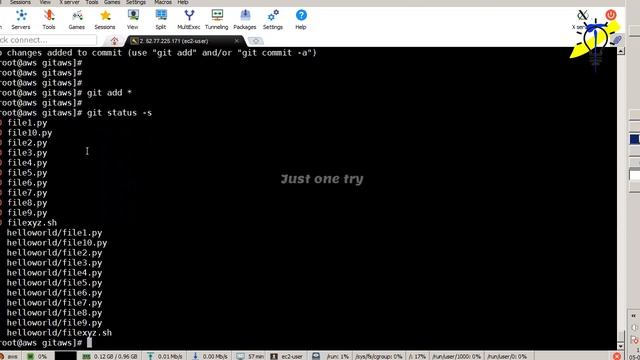This screenshot has height=360, width=640.
Task: Open the Servers toolbar button
Action: pos(21,20)
